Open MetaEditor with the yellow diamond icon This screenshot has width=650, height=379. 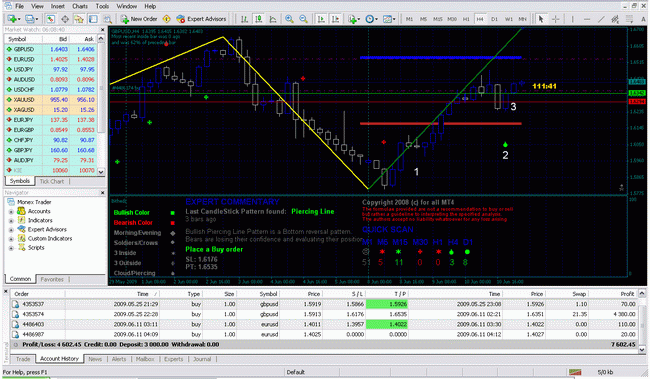pyautogui.click(x=167, y=19)
